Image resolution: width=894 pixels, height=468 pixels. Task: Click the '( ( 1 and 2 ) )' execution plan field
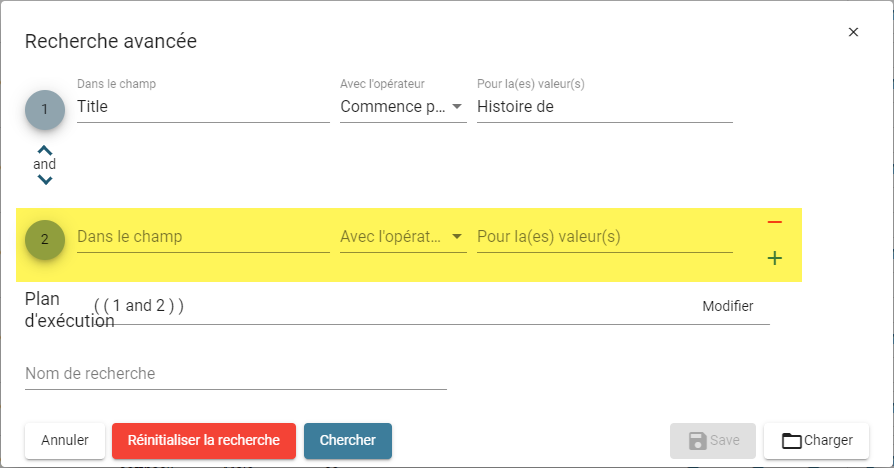pyautogui.click(x=393, y=306)
